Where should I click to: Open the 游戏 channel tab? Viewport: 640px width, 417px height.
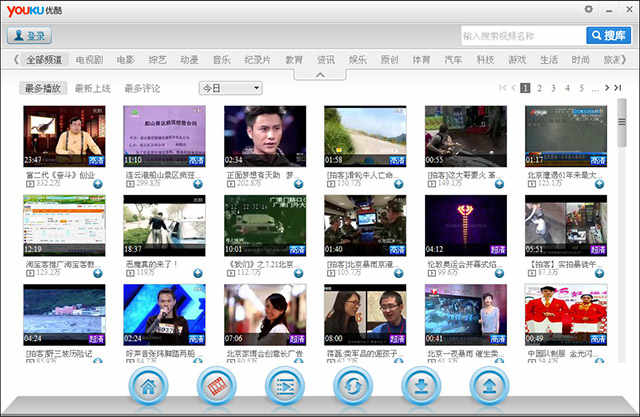[517, 60]
